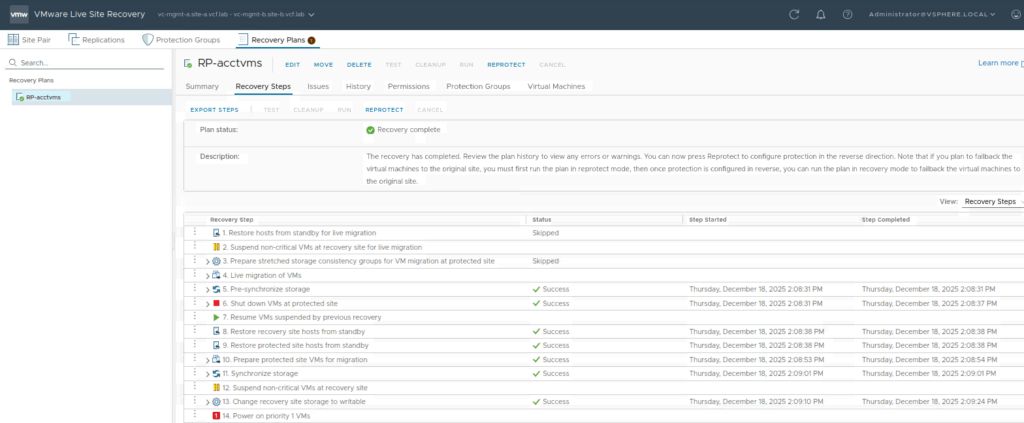This screenshot has width=1024, height=423.
Task: Click Reprotect in the plan header actions
Action: click(x=506, y=64)
